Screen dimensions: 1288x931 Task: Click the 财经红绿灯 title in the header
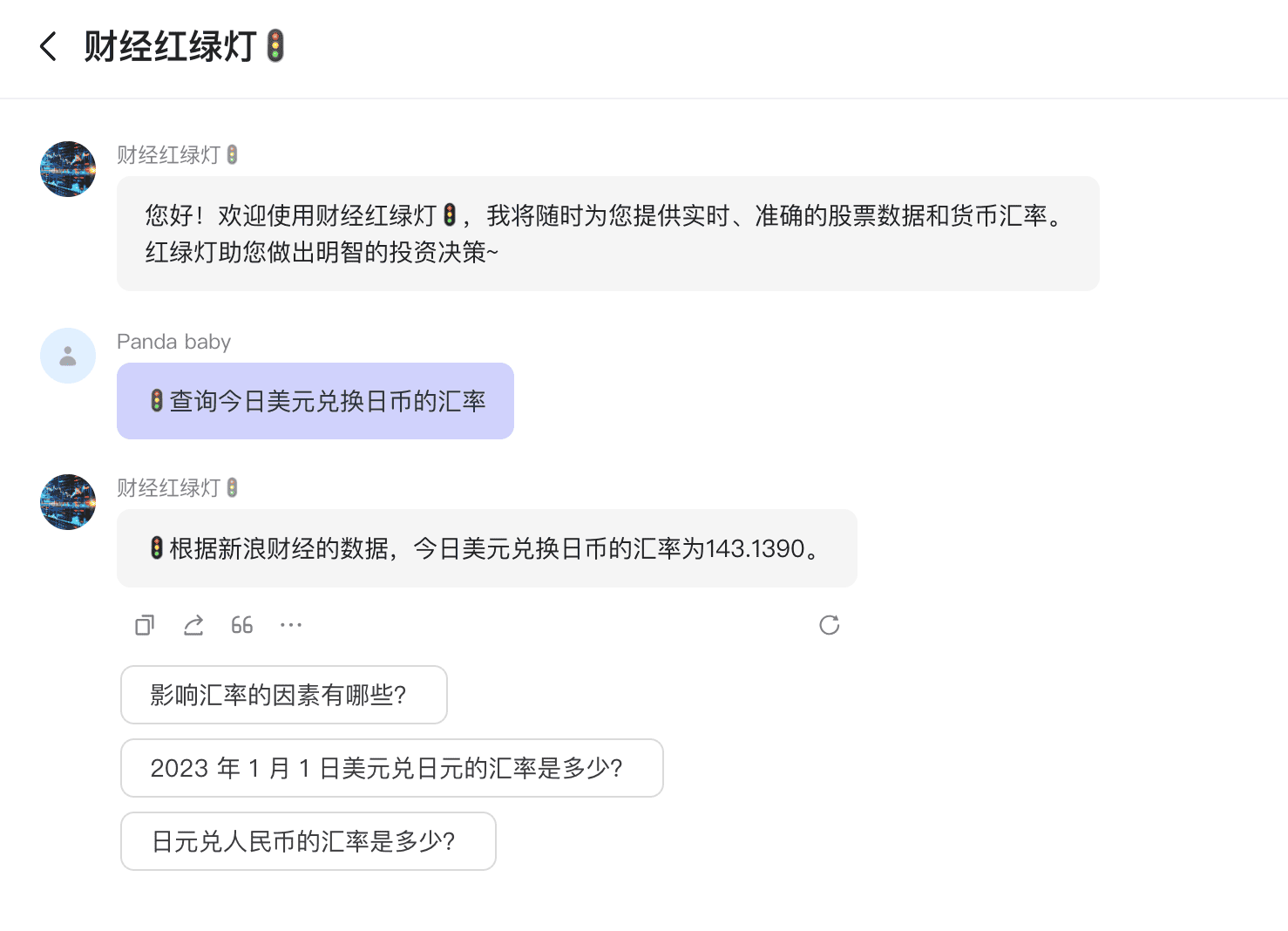pyautogui.click(x=170, y=47)
